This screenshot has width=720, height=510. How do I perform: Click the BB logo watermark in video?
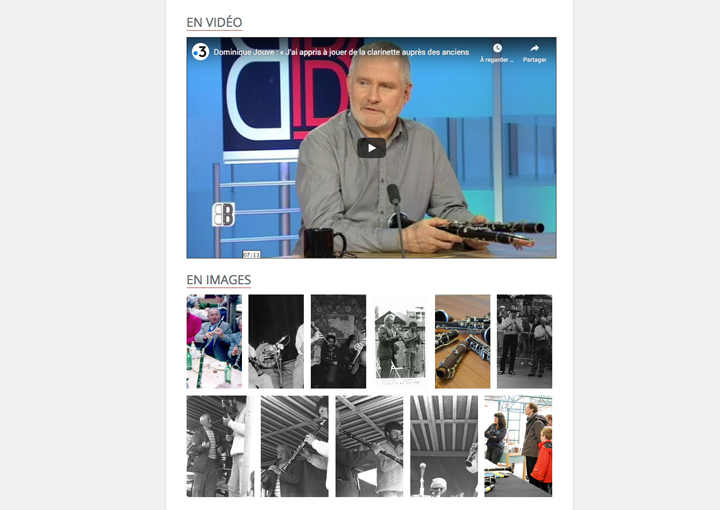tap(223, 214)
